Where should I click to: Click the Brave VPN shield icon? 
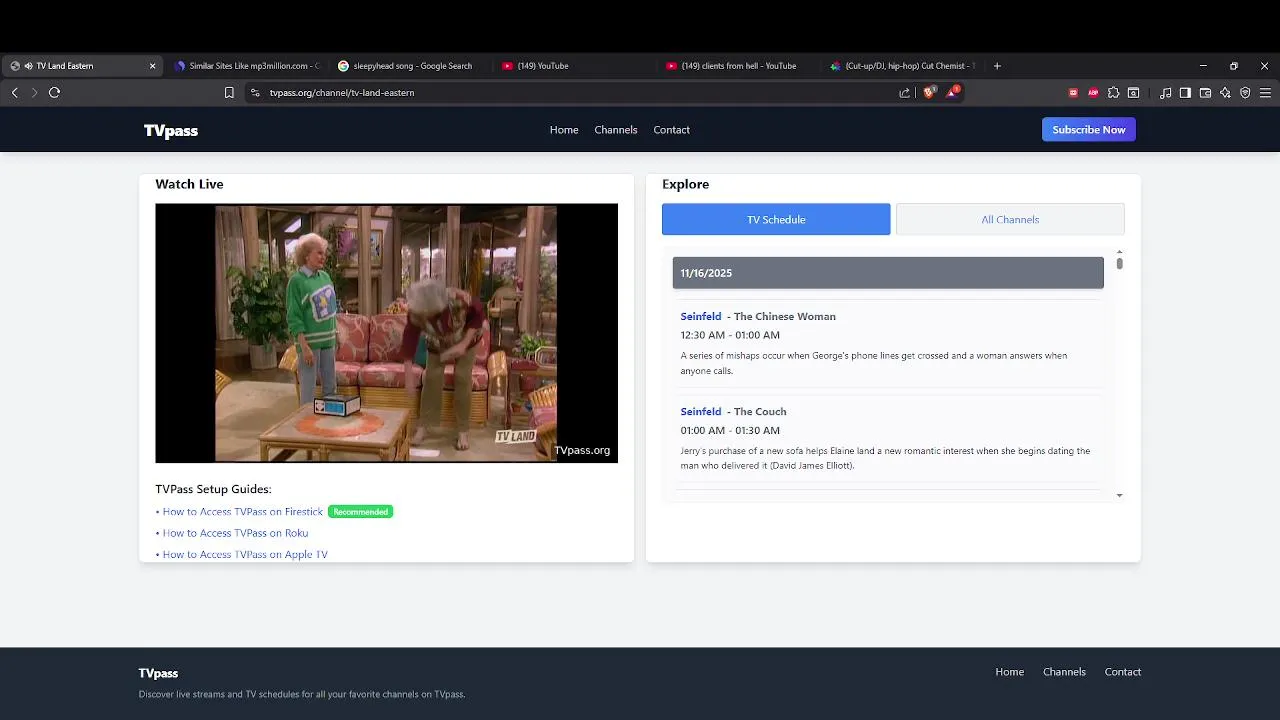pos(1245,92)
